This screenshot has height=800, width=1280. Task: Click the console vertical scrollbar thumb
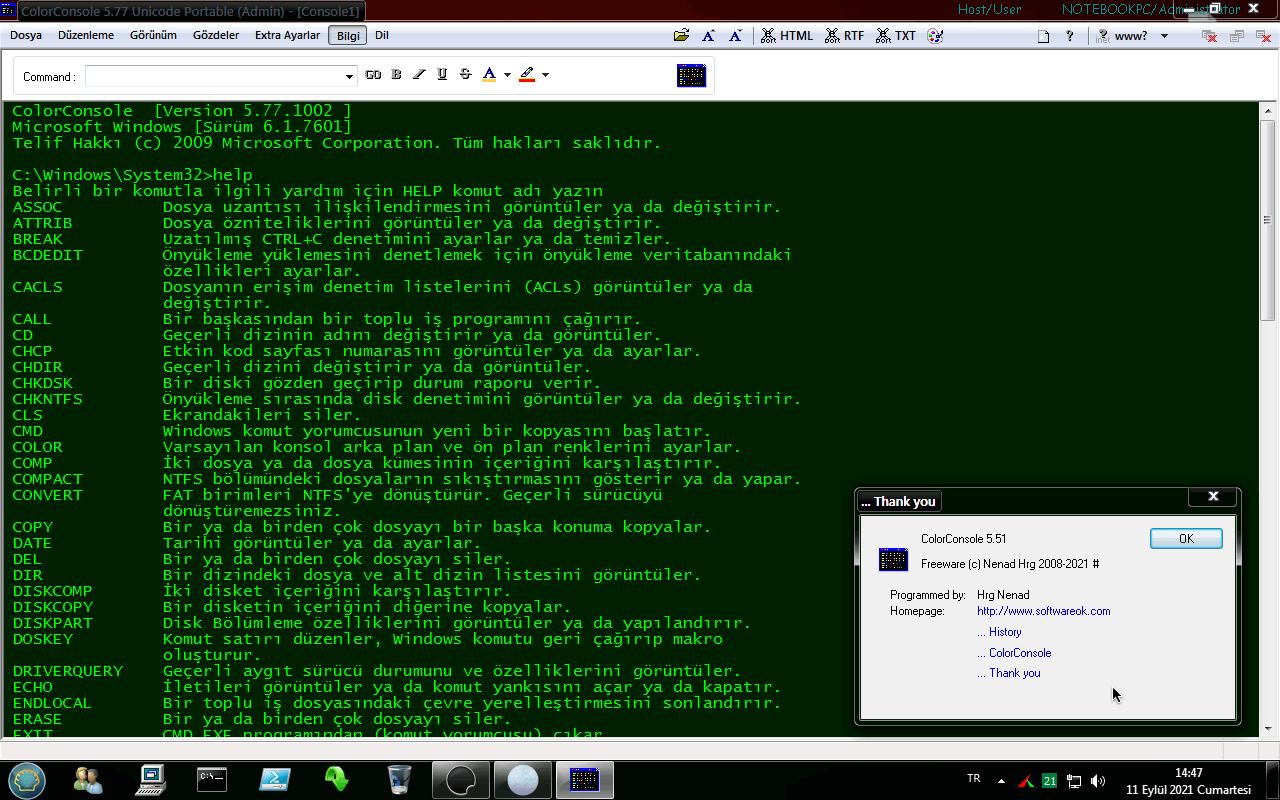point(1267,218)
